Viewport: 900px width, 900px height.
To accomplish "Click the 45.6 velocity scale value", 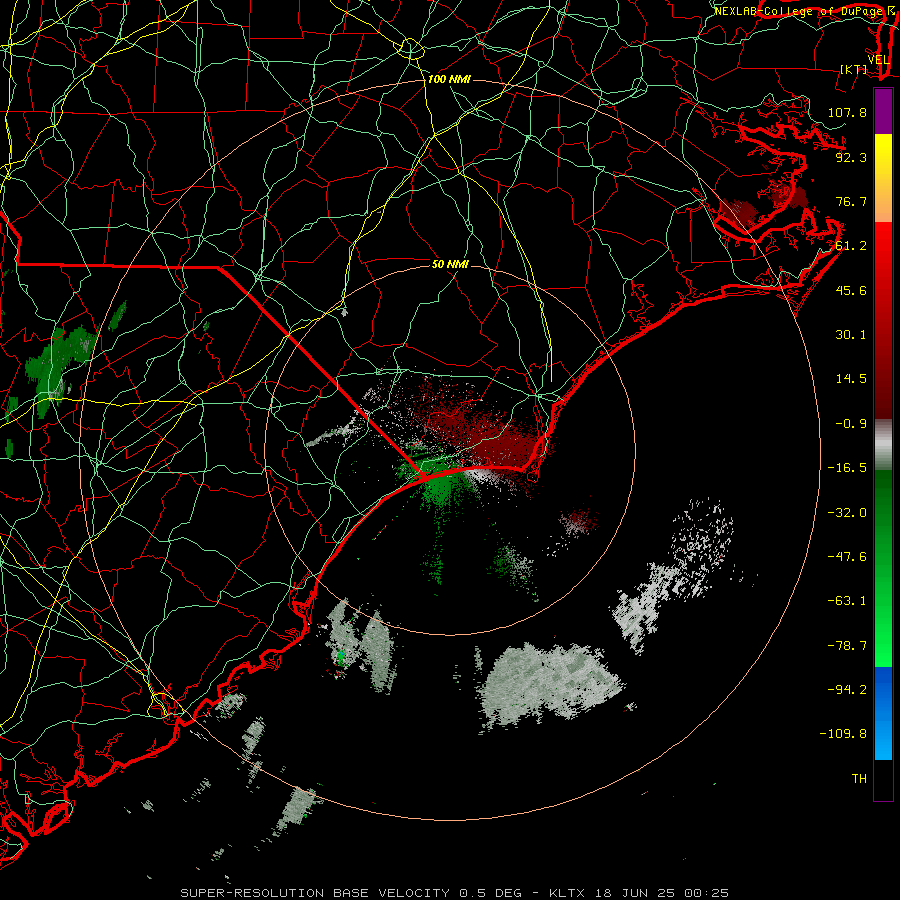I will 851,290.
